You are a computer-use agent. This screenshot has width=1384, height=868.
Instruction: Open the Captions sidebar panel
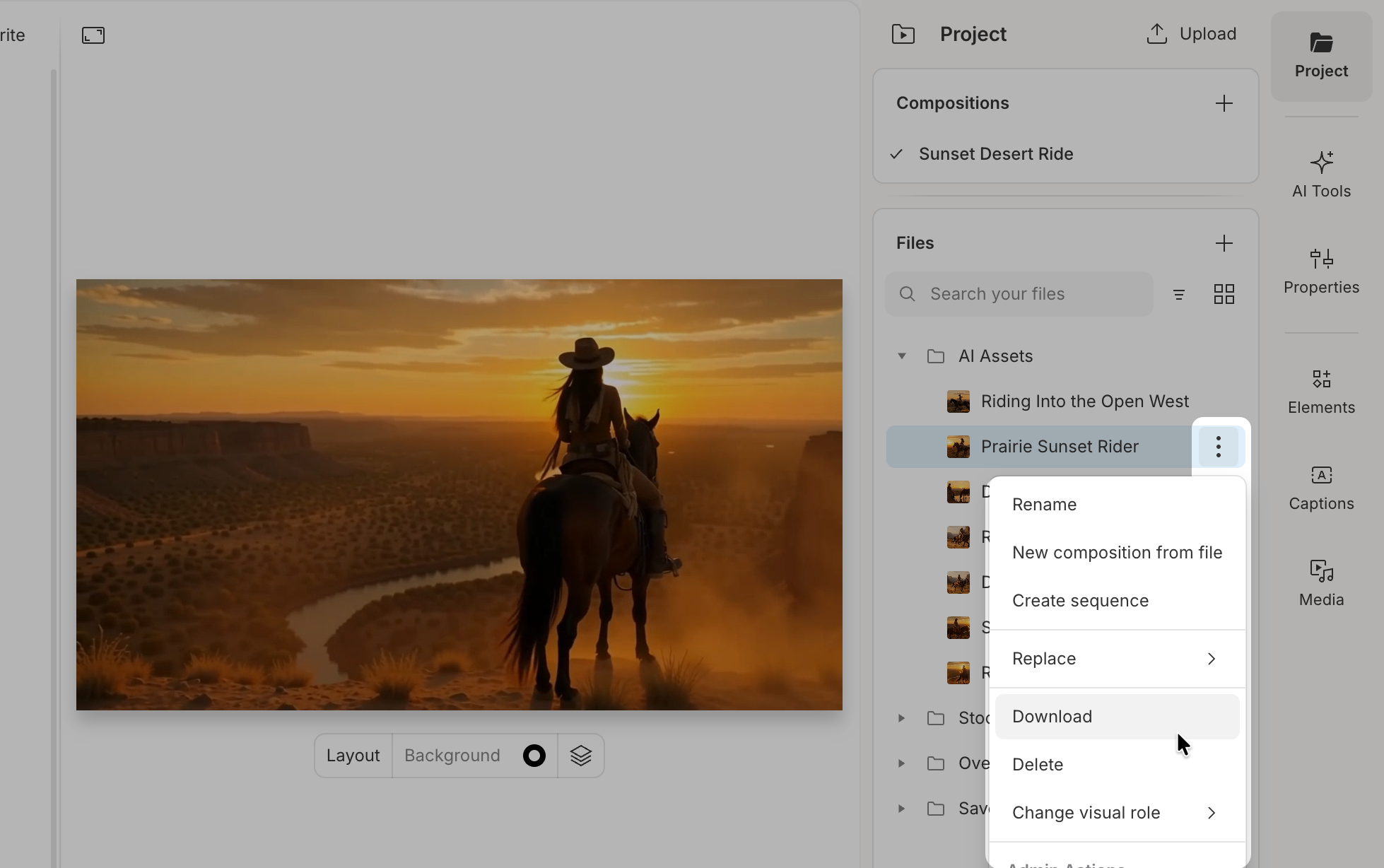point(1320,487)
